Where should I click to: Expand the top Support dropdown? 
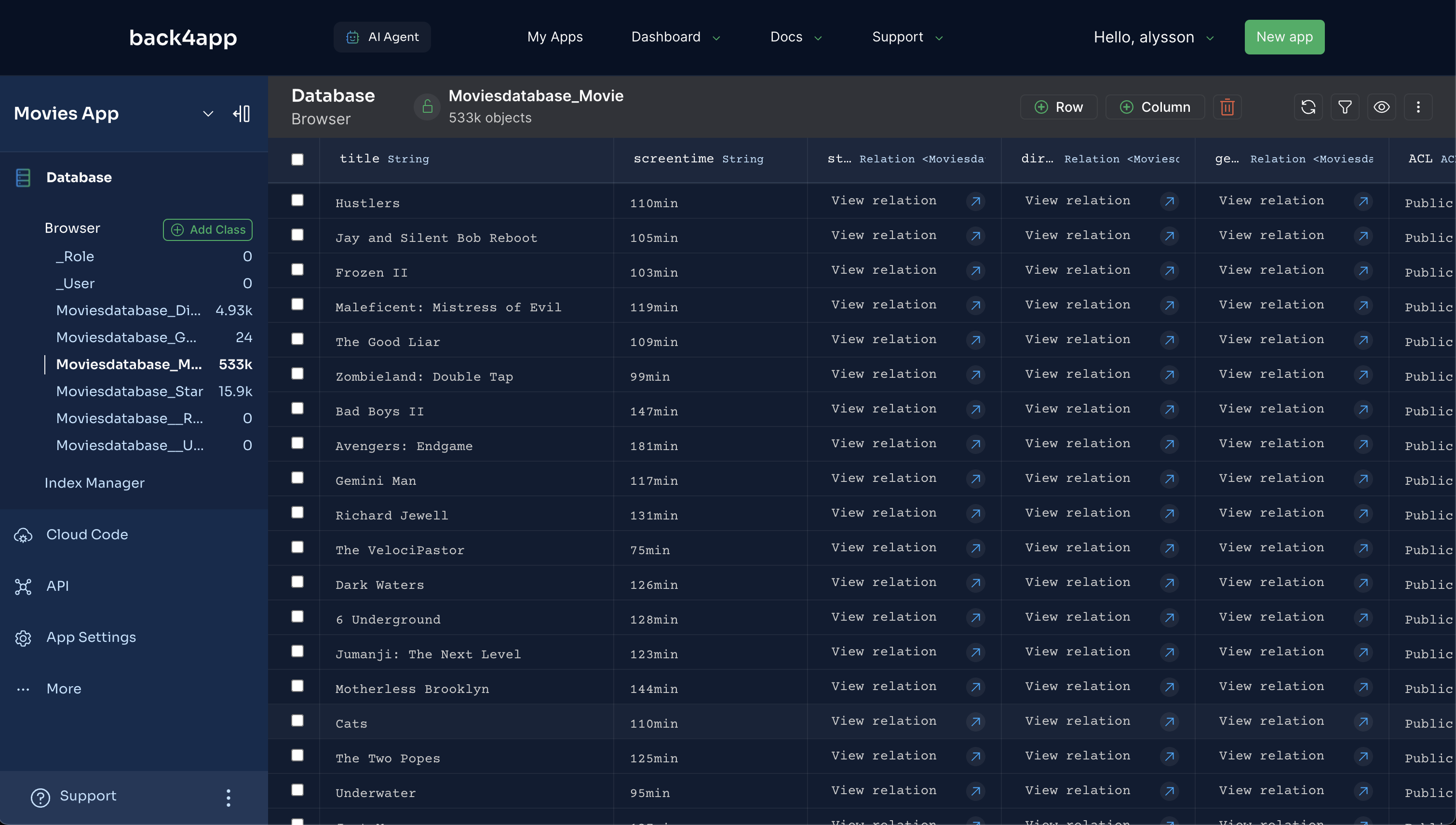pyautogui.click(x=907, y=38)
